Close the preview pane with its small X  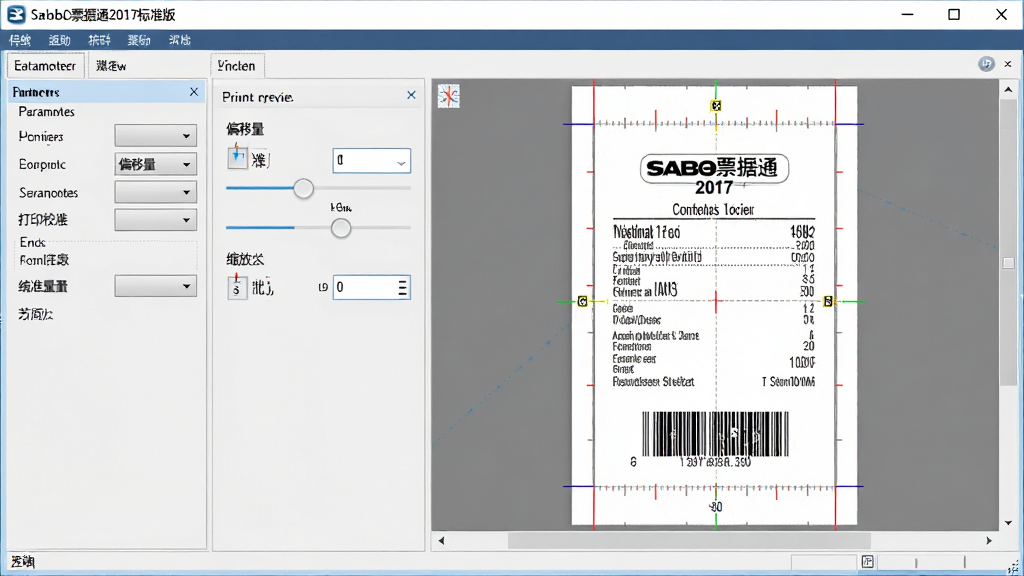pyautogui.click(x=1008, y=64)
